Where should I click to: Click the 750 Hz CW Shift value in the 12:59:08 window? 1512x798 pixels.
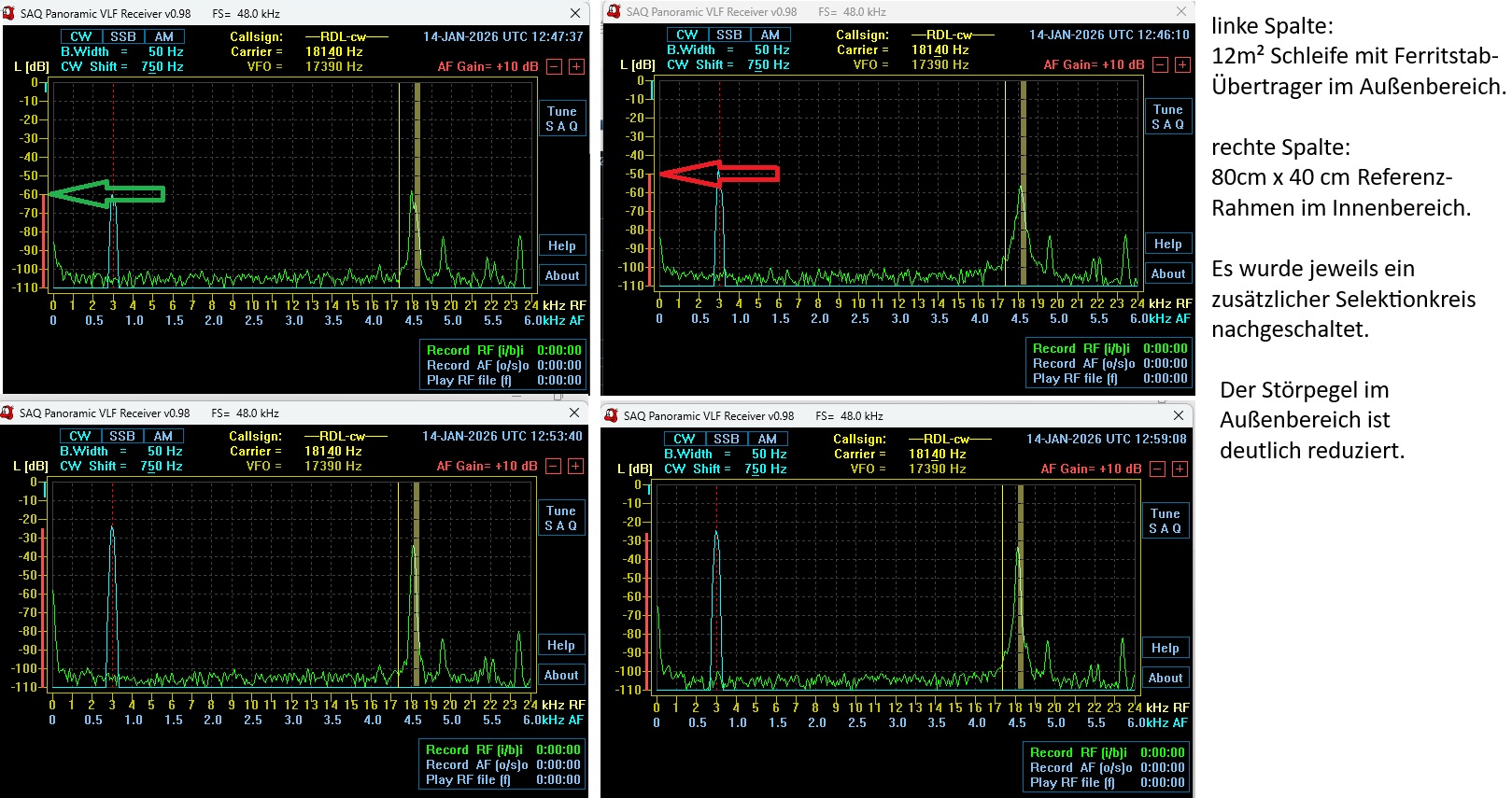point(765,469)
